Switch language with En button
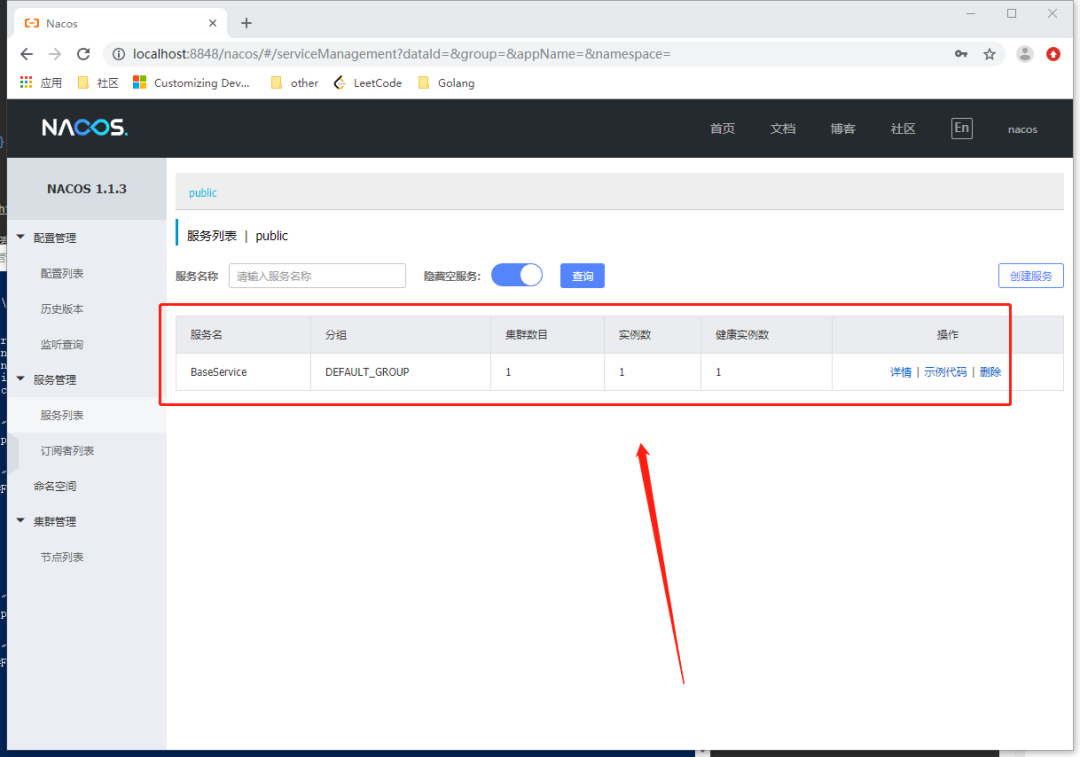This screenshot has height=757, width=1080. (962, 128)
